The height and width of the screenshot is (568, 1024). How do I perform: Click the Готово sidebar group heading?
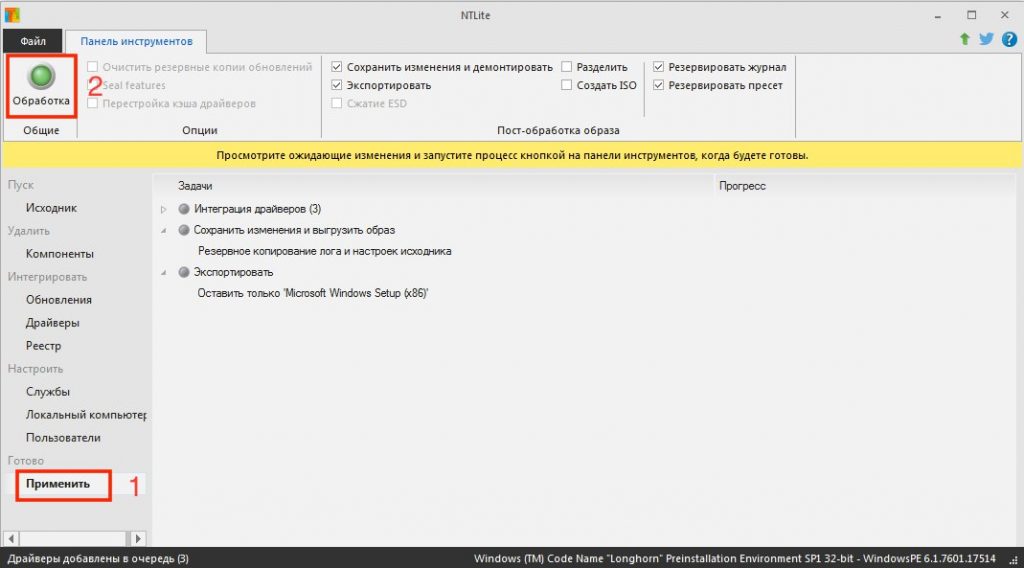tap(25, 461)
